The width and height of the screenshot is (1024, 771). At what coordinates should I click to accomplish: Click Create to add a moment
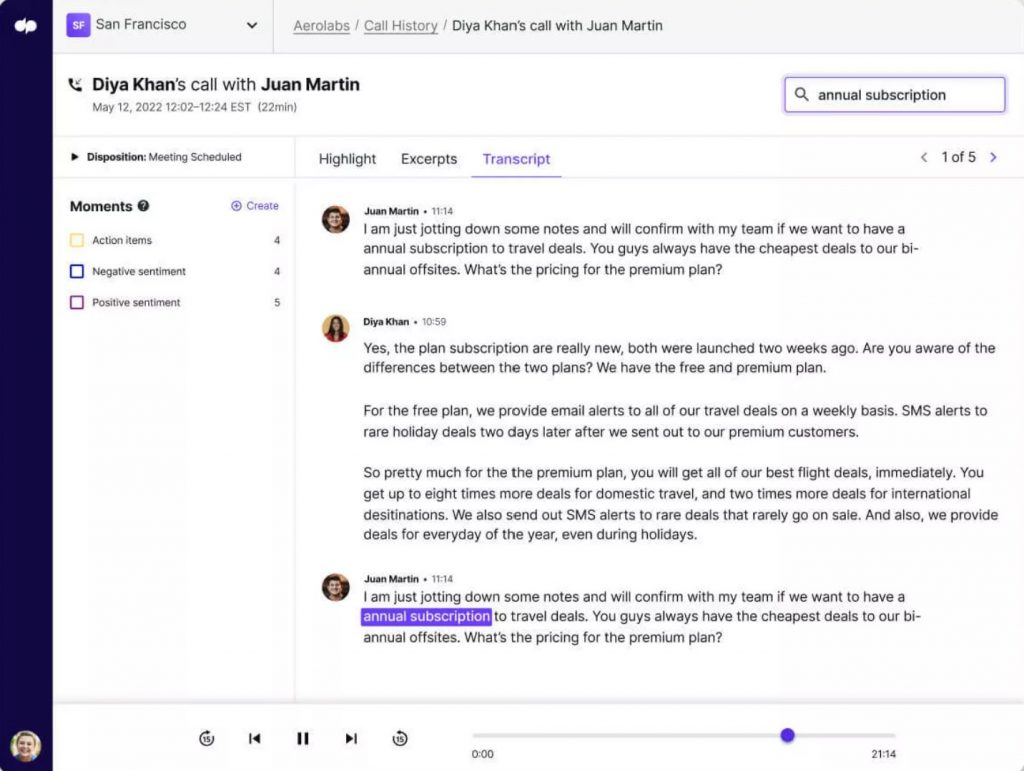255,206
